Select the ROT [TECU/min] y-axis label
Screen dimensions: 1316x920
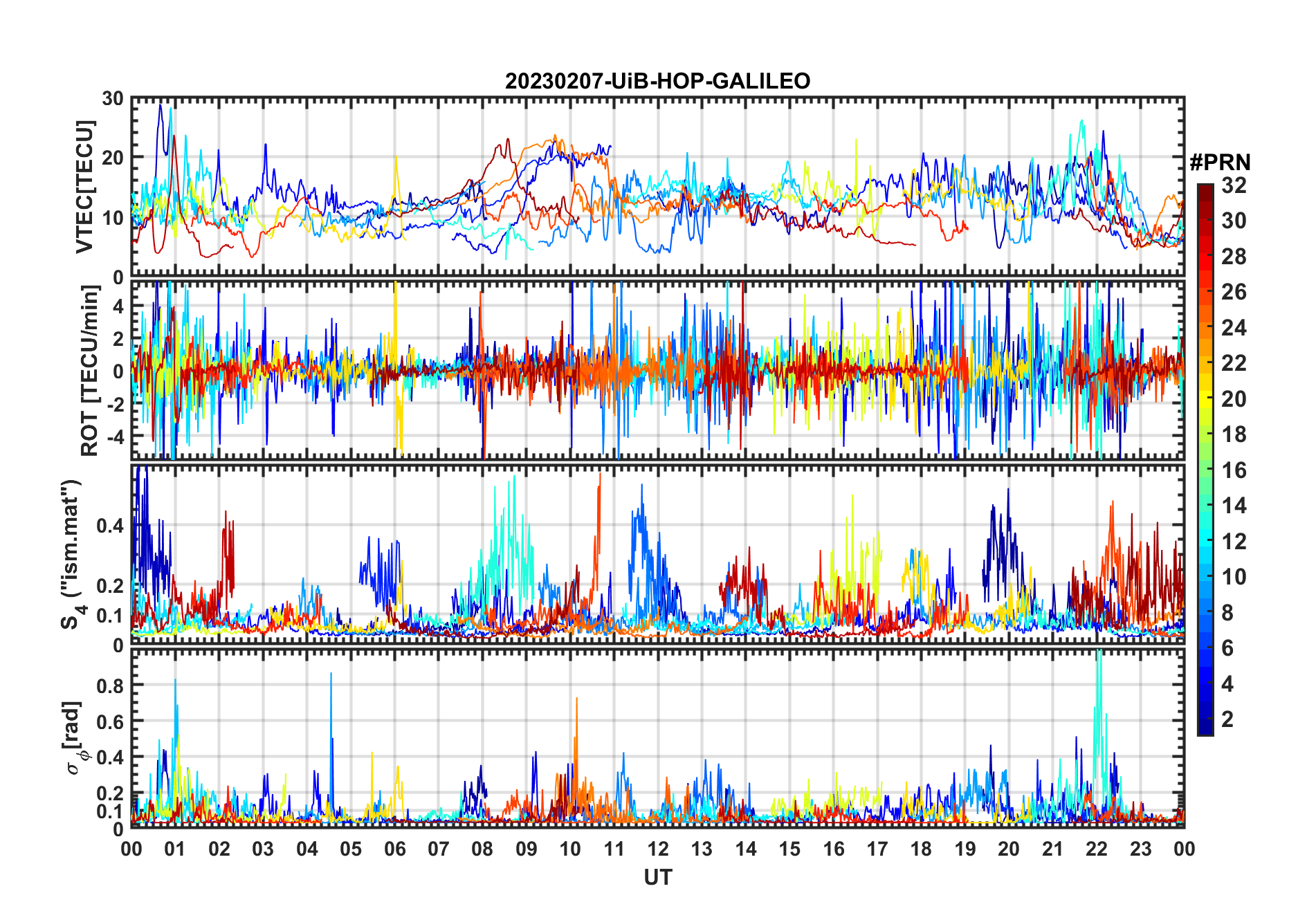90,370
